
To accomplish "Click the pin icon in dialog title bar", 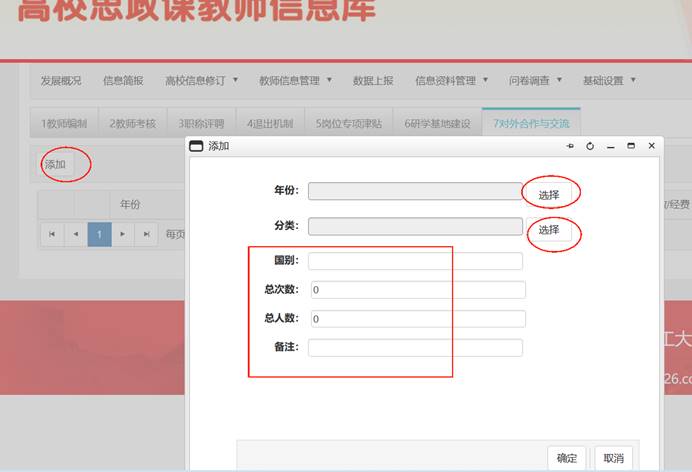I will pyautogui.click(x=570, y=146).
